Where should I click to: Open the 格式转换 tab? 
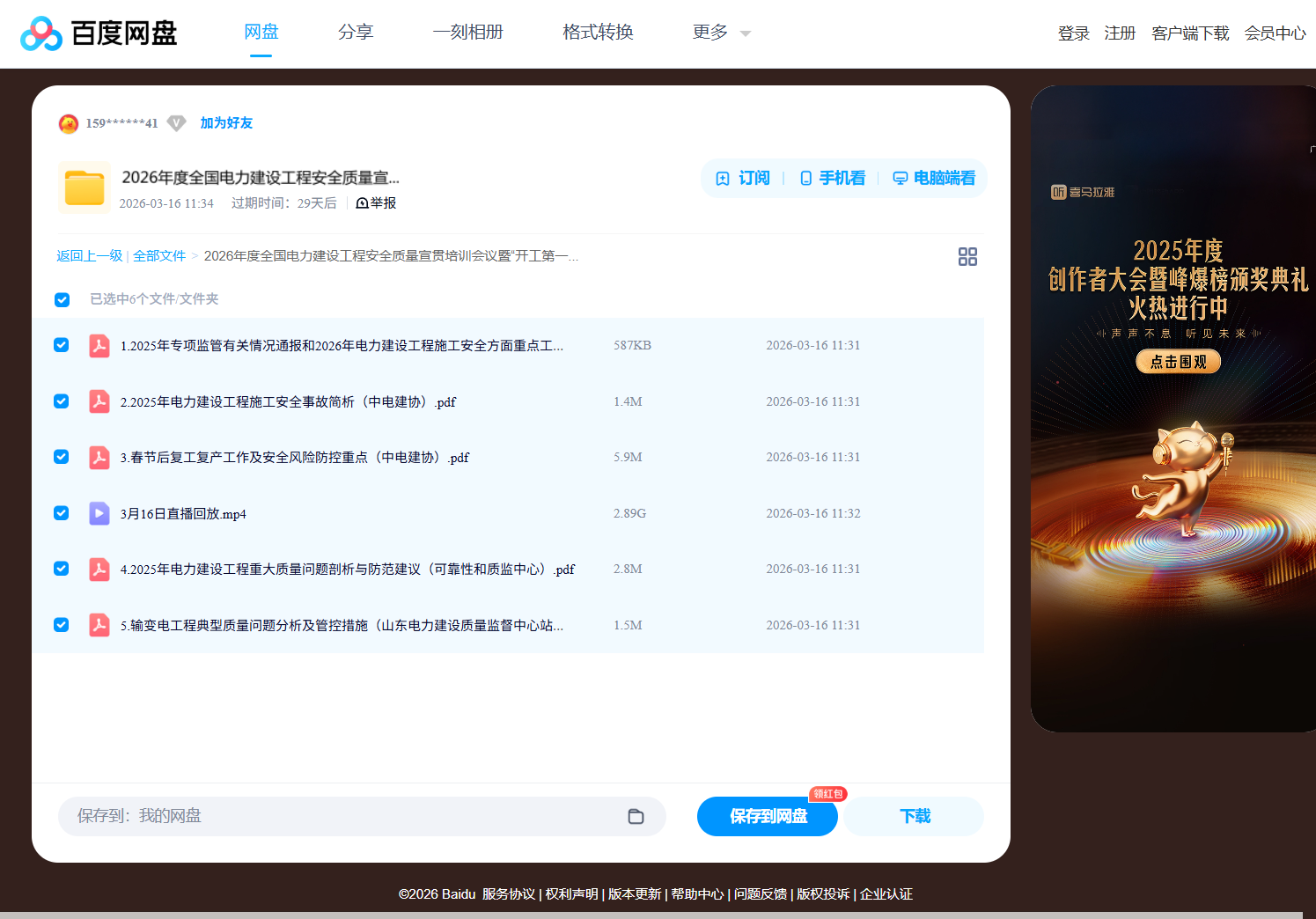point(598,33)
